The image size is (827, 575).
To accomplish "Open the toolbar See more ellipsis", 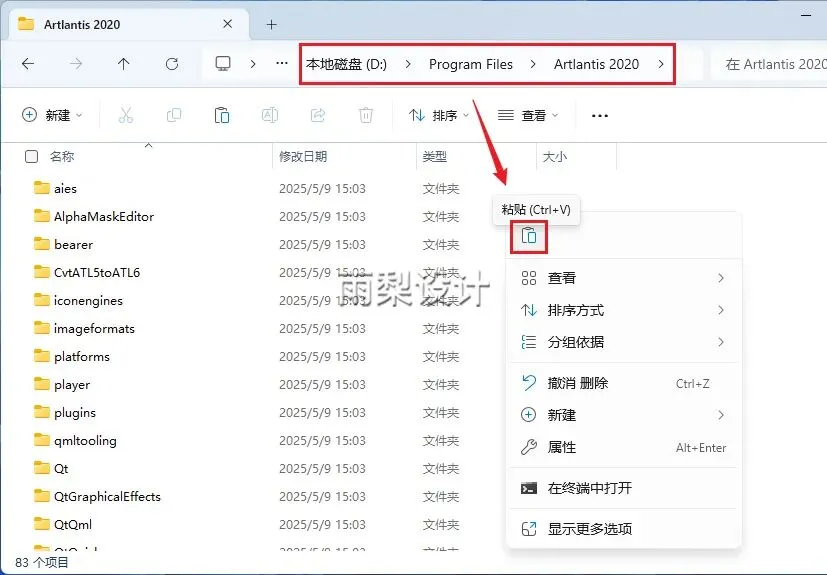I will [600, 116].
